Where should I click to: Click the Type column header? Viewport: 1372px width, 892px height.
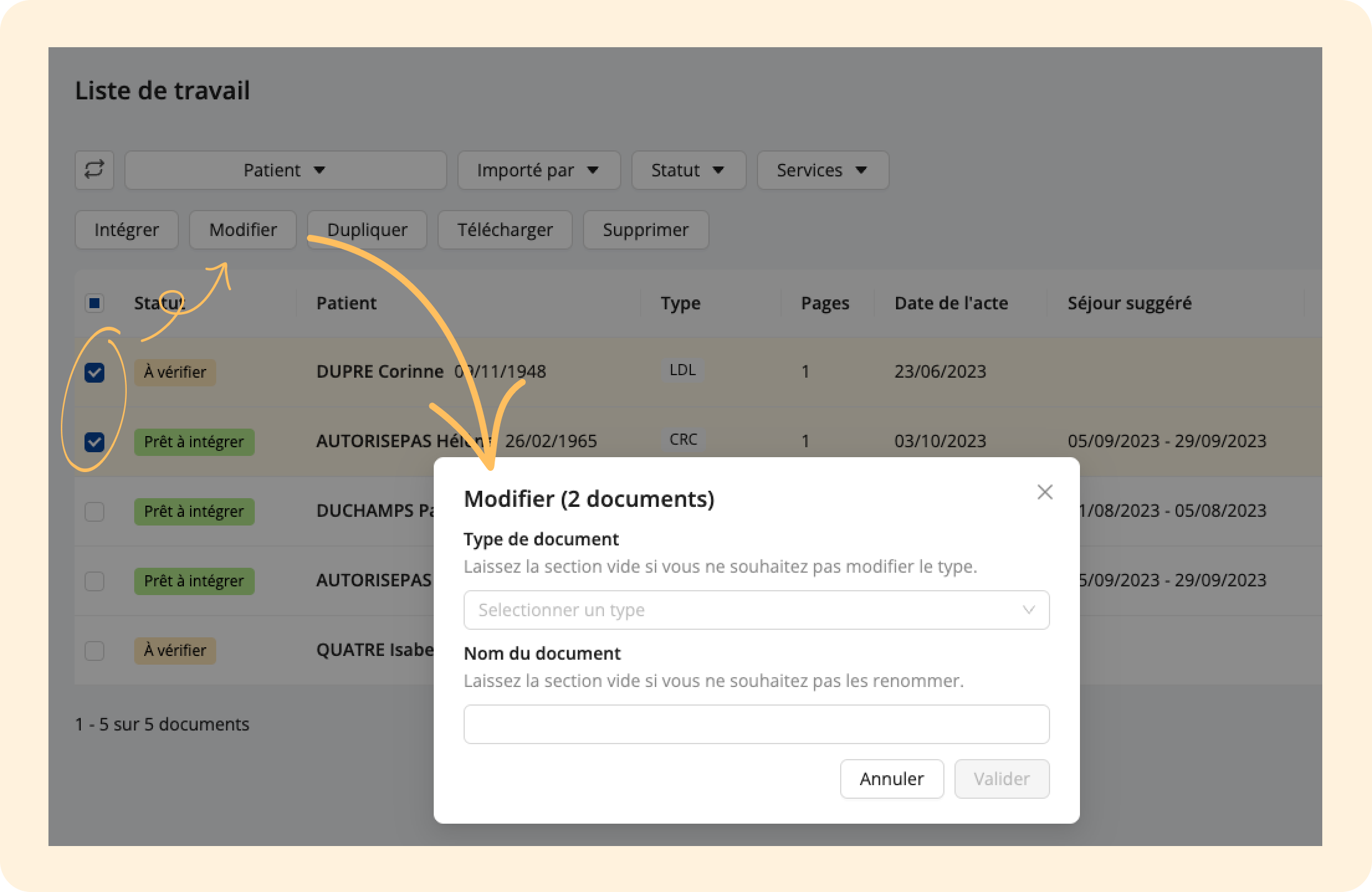pyautogui.click(x=680, y=303)
